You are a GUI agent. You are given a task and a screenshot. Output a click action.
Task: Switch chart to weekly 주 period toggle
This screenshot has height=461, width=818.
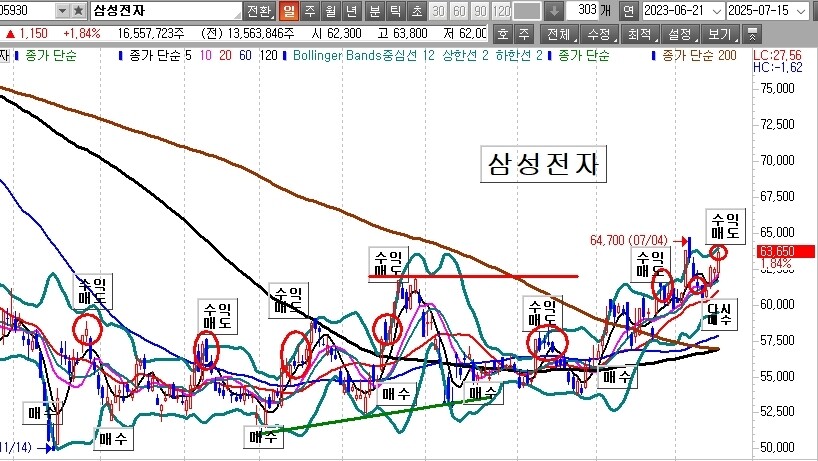tap(310, 10)
